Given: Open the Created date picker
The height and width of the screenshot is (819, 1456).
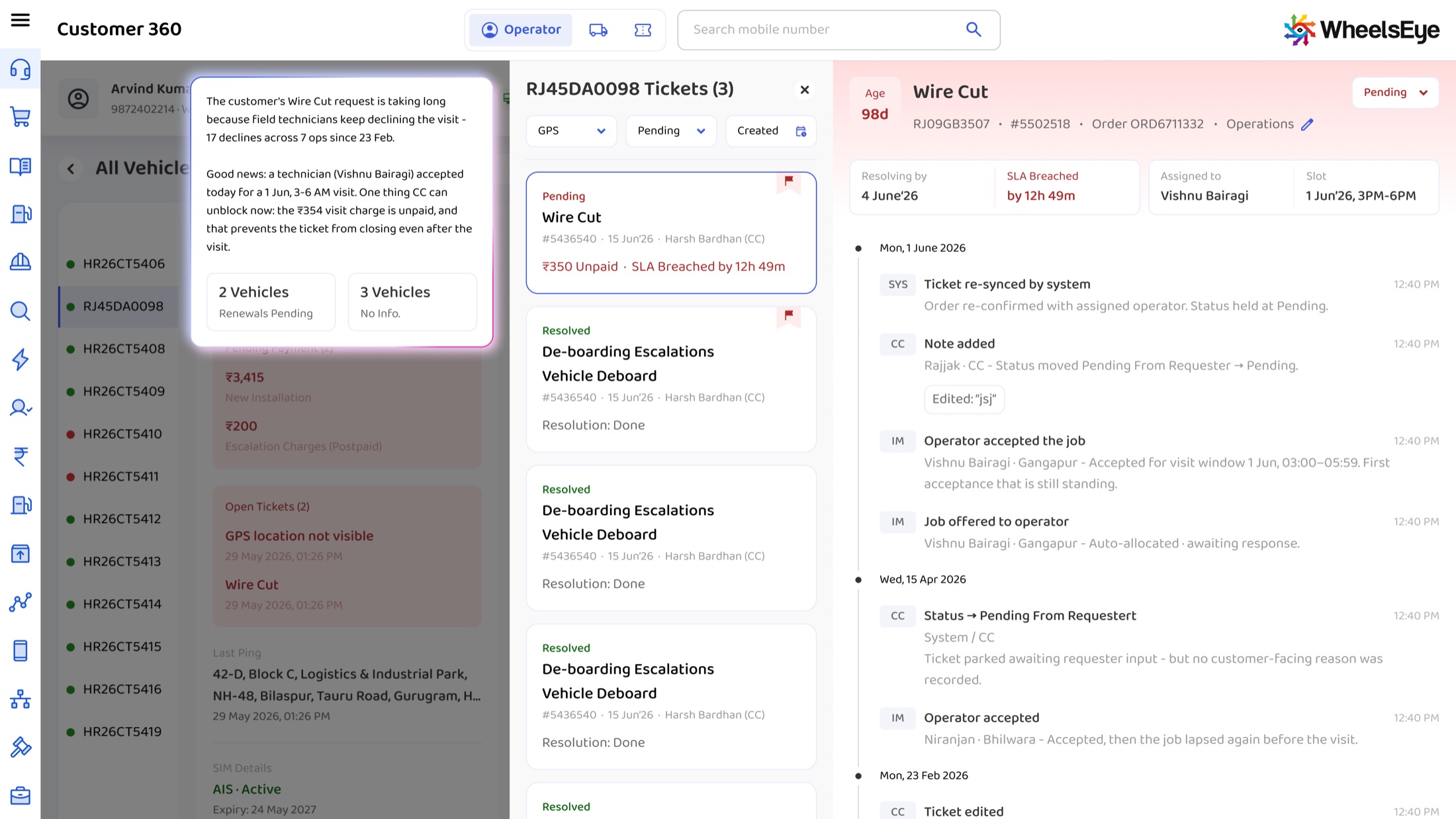Looking at the screenshot, I should (x=771, y=131).
